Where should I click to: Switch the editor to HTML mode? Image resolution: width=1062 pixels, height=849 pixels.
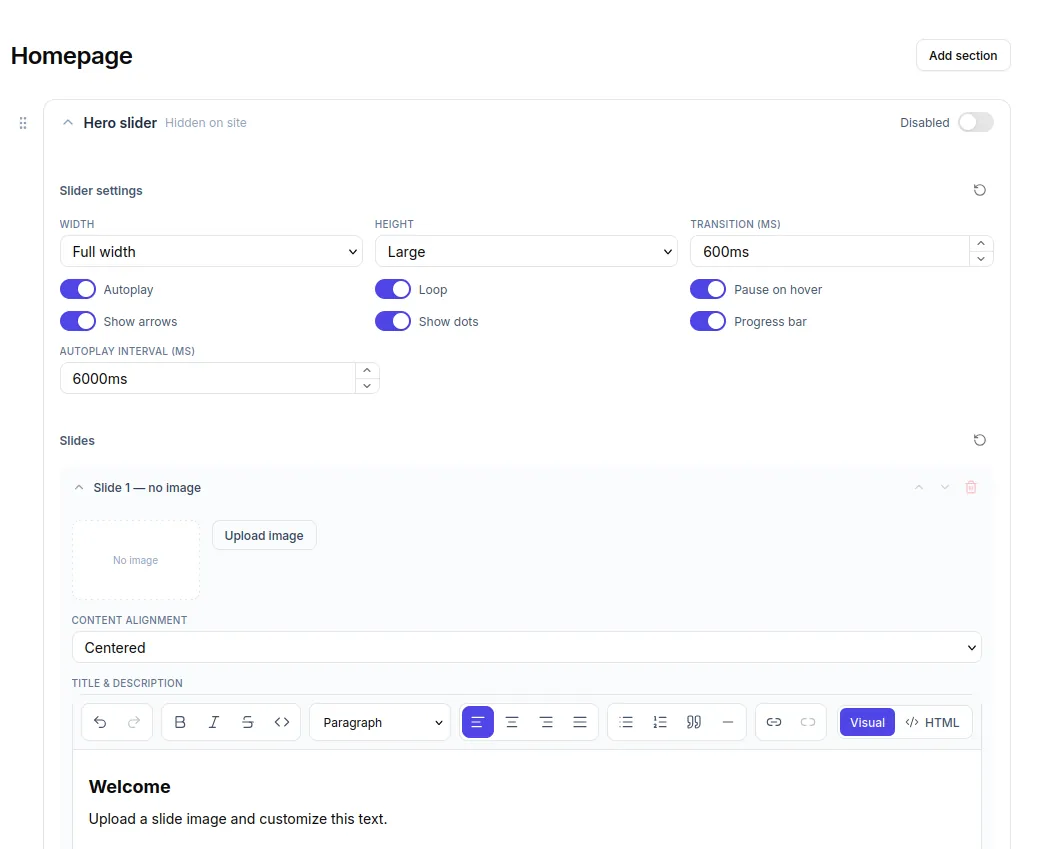[x=933, y=722]
